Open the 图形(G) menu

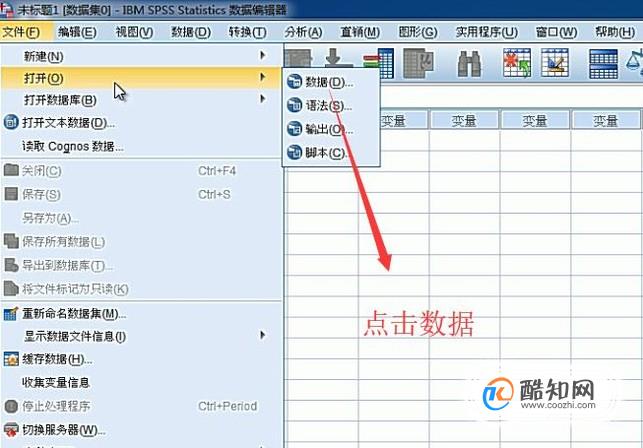coord(418,32)
